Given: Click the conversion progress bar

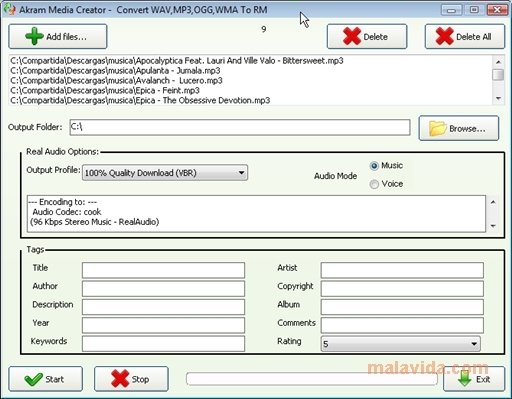Looking at the screenshot, I should click(312, 379).
